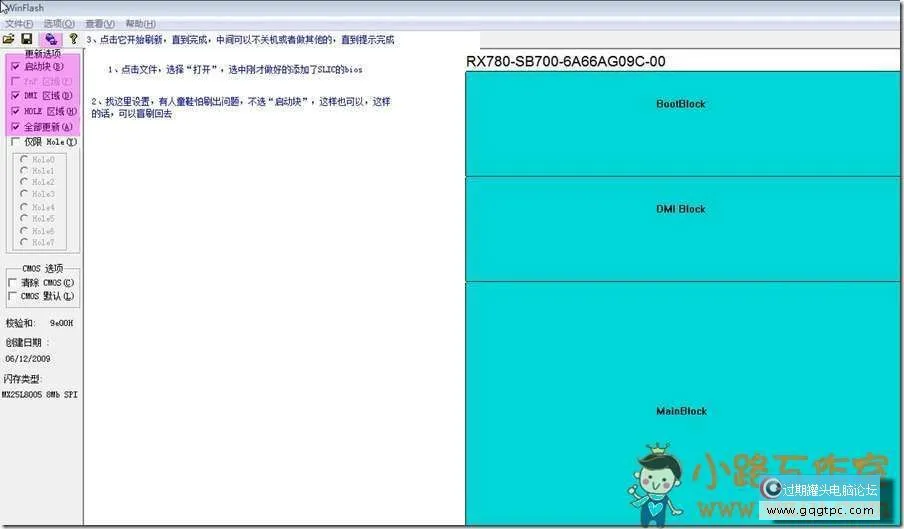Uncheck the 启动块(B) checkbox
This screenshot has height=529, width=904.
coord(16,66)
